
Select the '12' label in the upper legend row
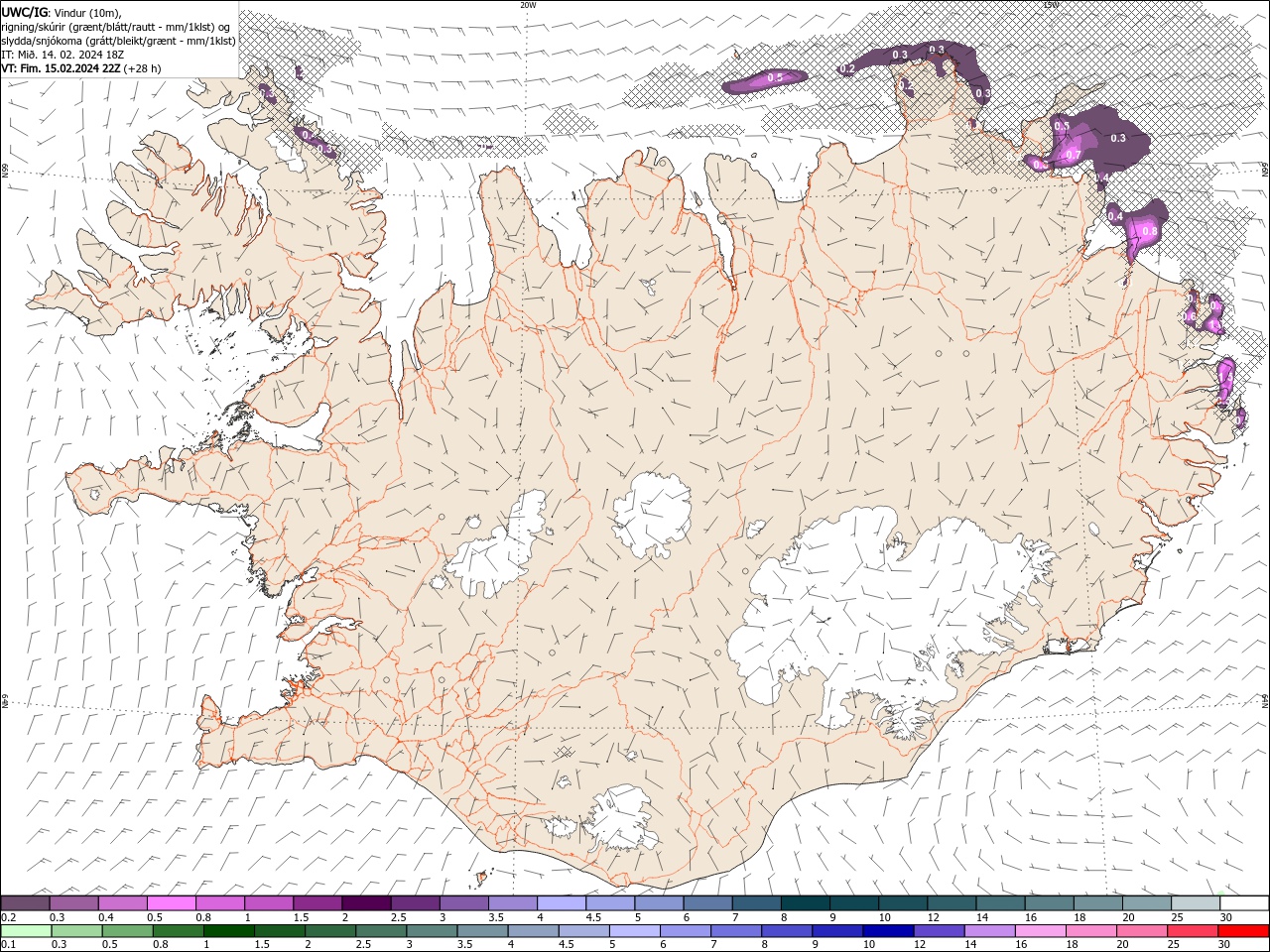933,917
